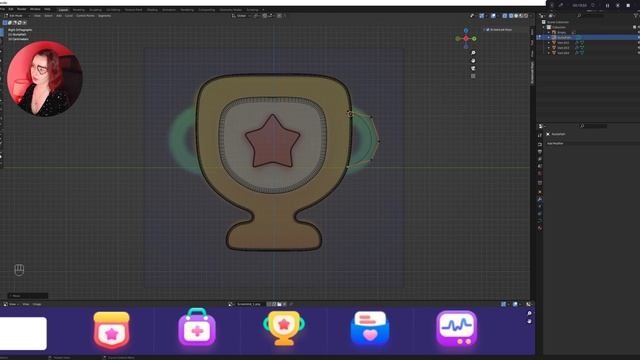This screenshot has width=640, height=360.
Task: Toggle X-ray in the viewport header
Action: 504,16
